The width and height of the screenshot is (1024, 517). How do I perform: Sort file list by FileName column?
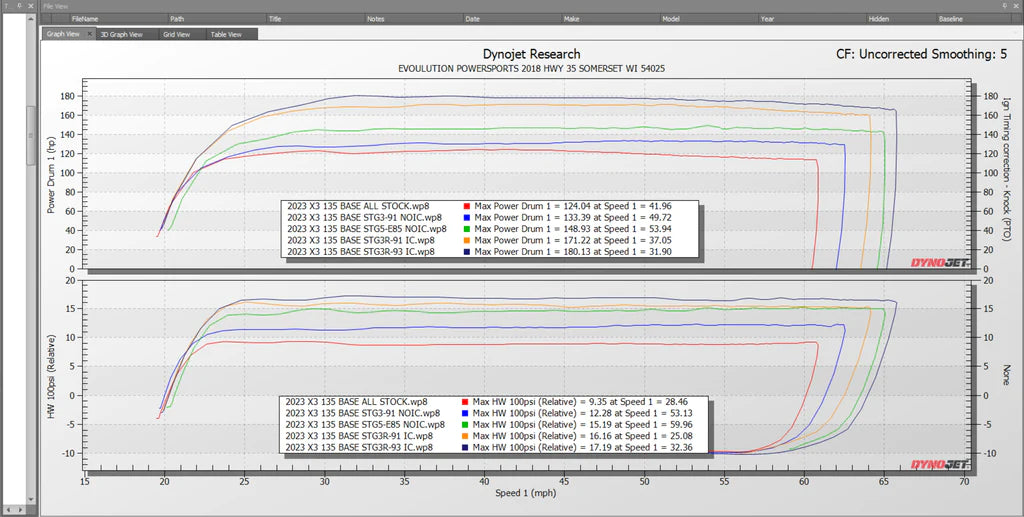(x=85, y=19)
